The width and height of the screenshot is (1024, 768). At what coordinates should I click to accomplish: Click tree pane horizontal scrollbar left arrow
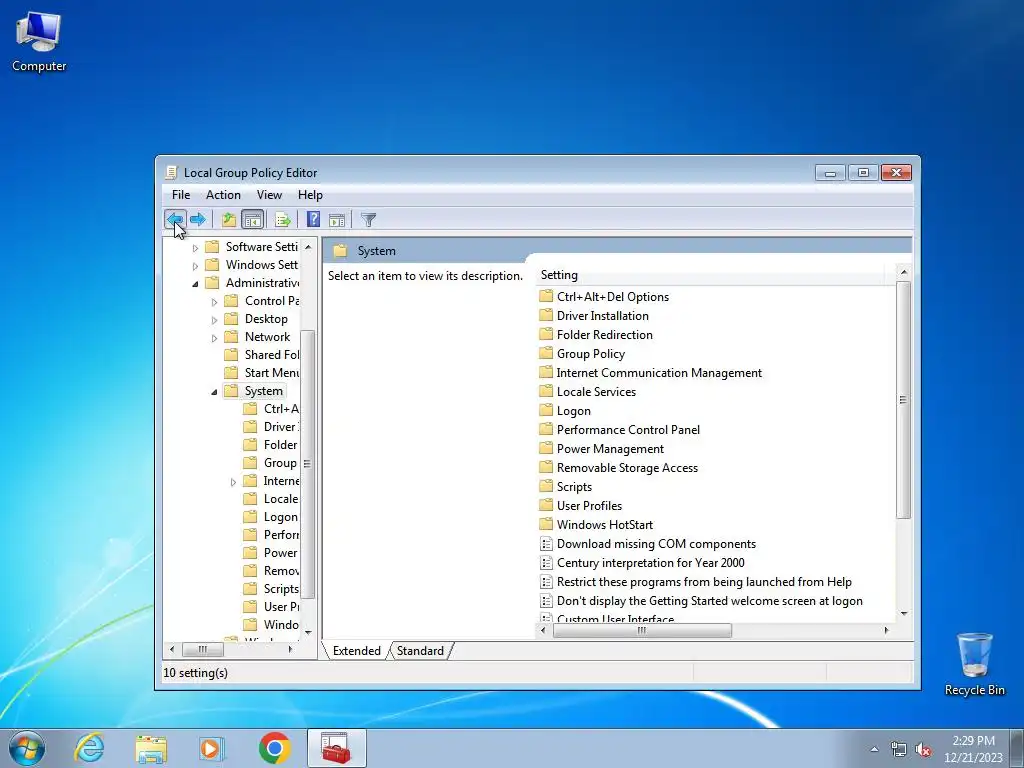(x=172, y=649)
